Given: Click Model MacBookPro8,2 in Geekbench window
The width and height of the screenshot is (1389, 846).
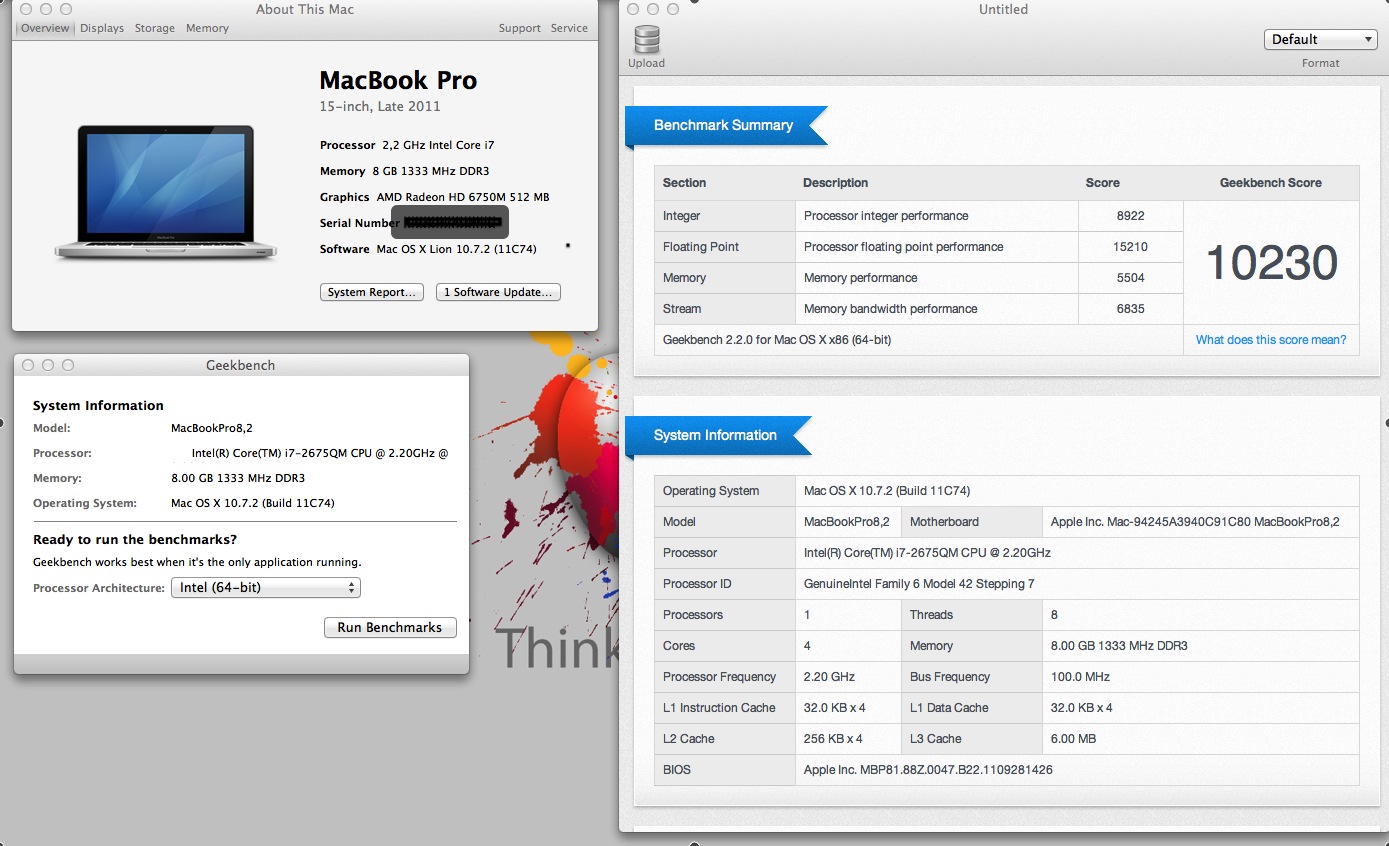Looking at the screenshot, I should 211,428.
